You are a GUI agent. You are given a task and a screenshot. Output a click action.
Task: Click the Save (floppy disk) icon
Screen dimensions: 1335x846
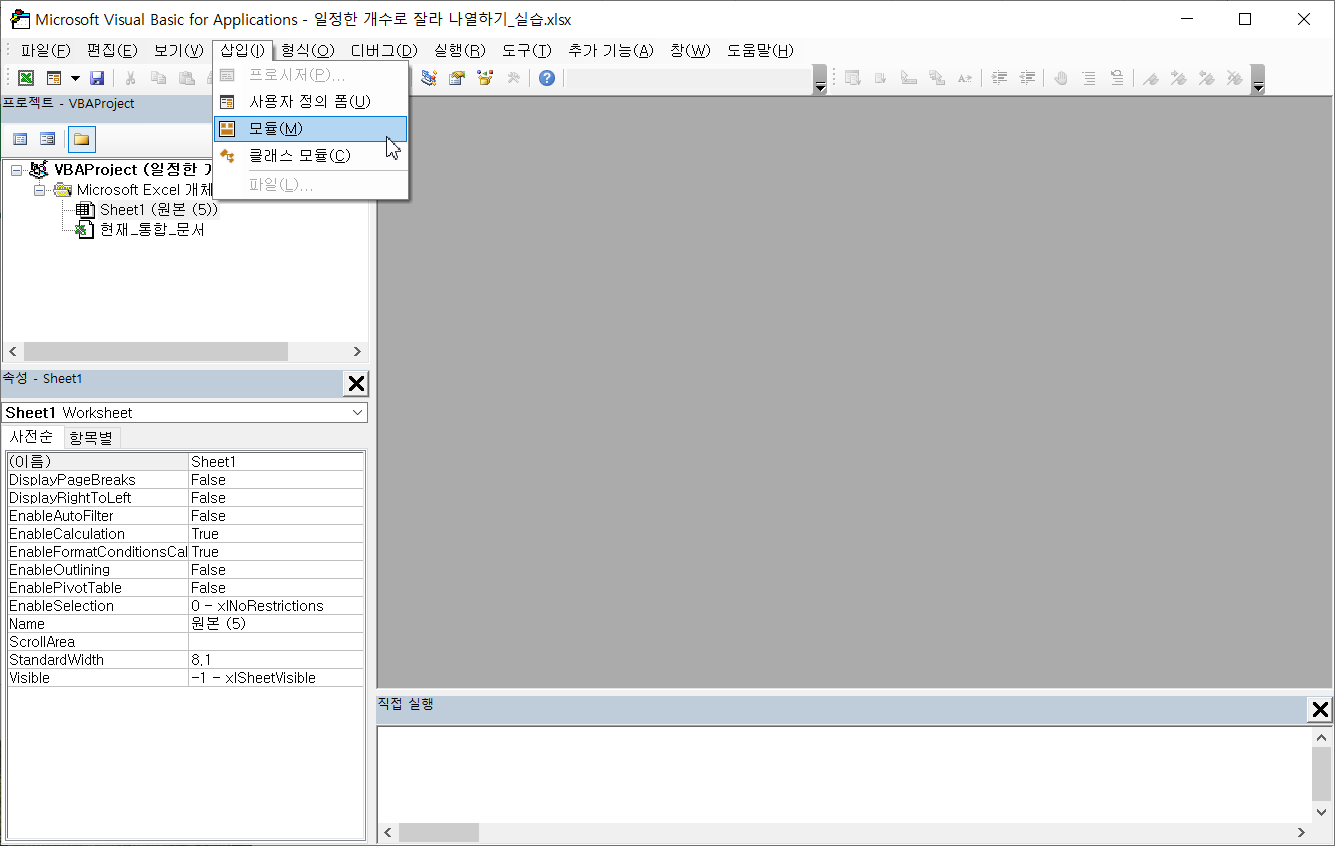click(x=97, y=78)
